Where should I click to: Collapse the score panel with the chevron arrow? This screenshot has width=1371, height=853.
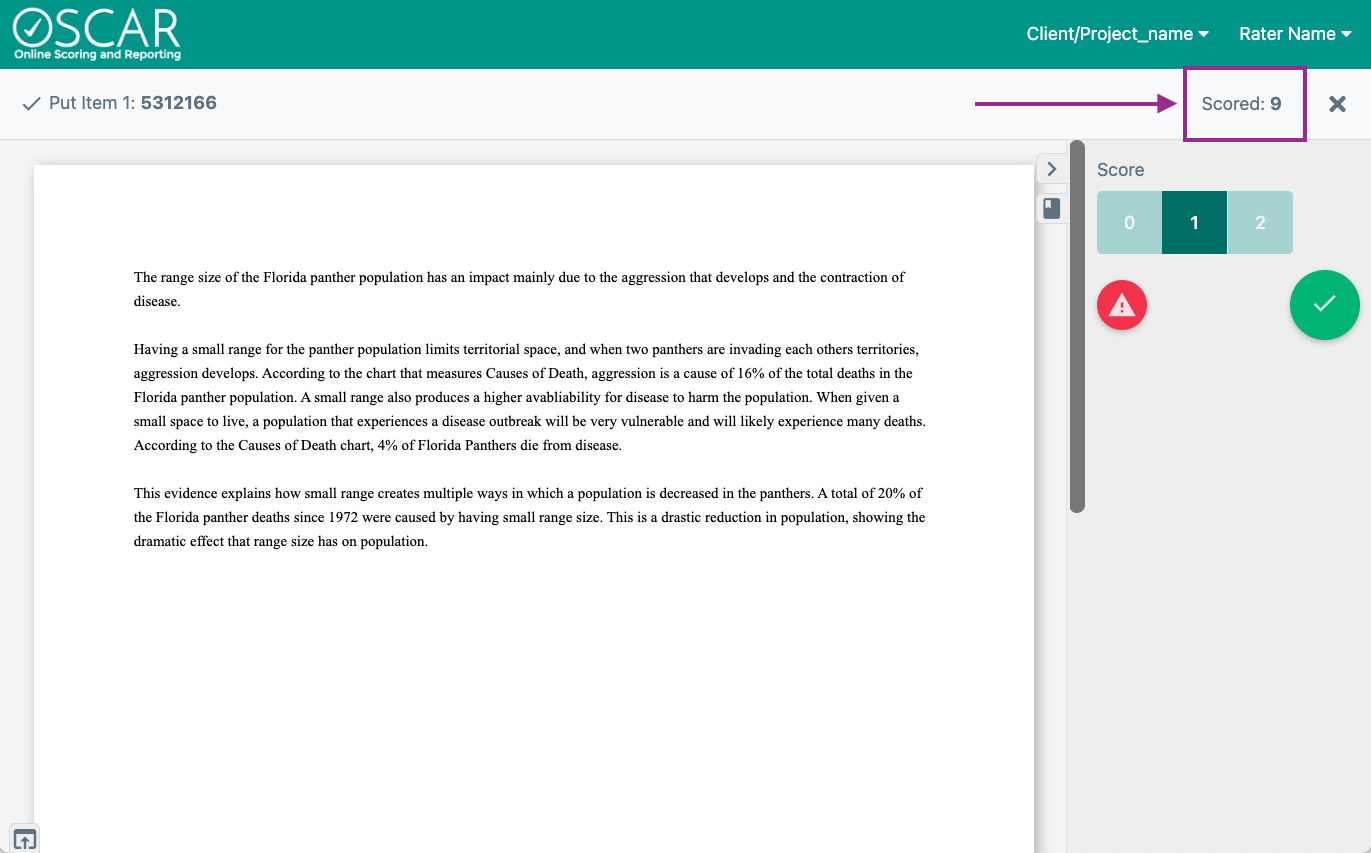1051,169
